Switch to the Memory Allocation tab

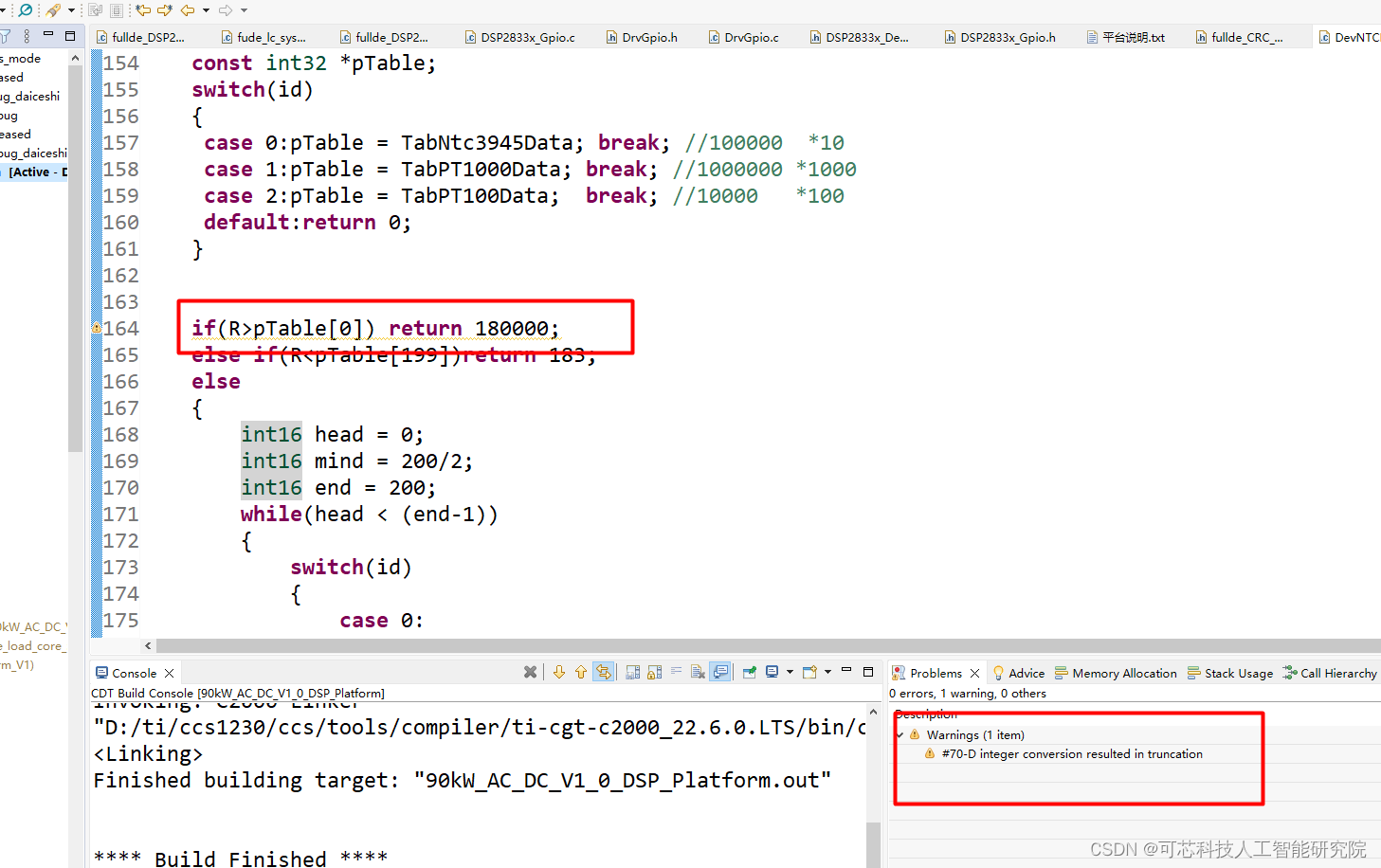(1123, 673)
